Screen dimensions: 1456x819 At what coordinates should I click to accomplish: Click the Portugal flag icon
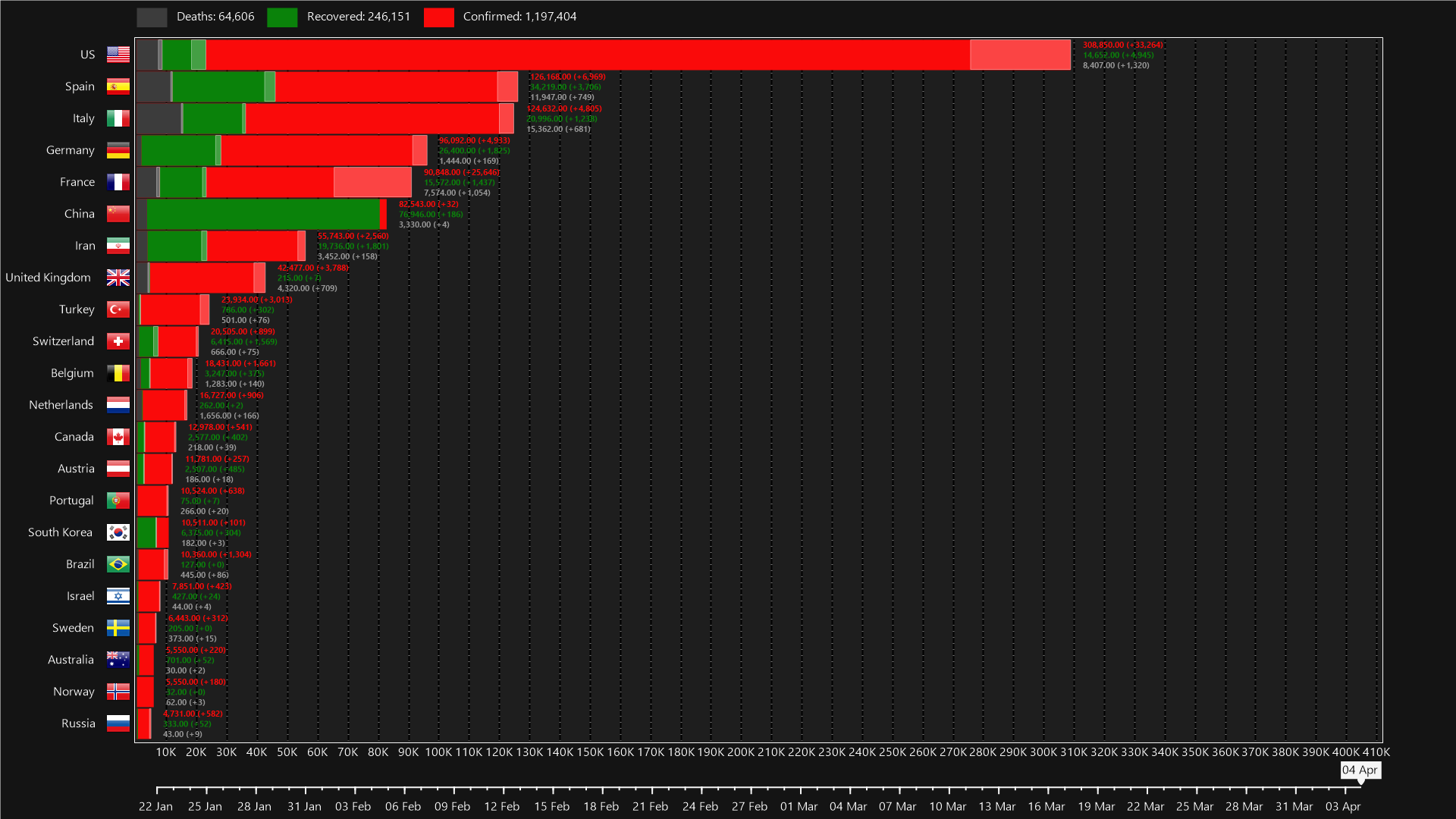(x=118, y=500)
